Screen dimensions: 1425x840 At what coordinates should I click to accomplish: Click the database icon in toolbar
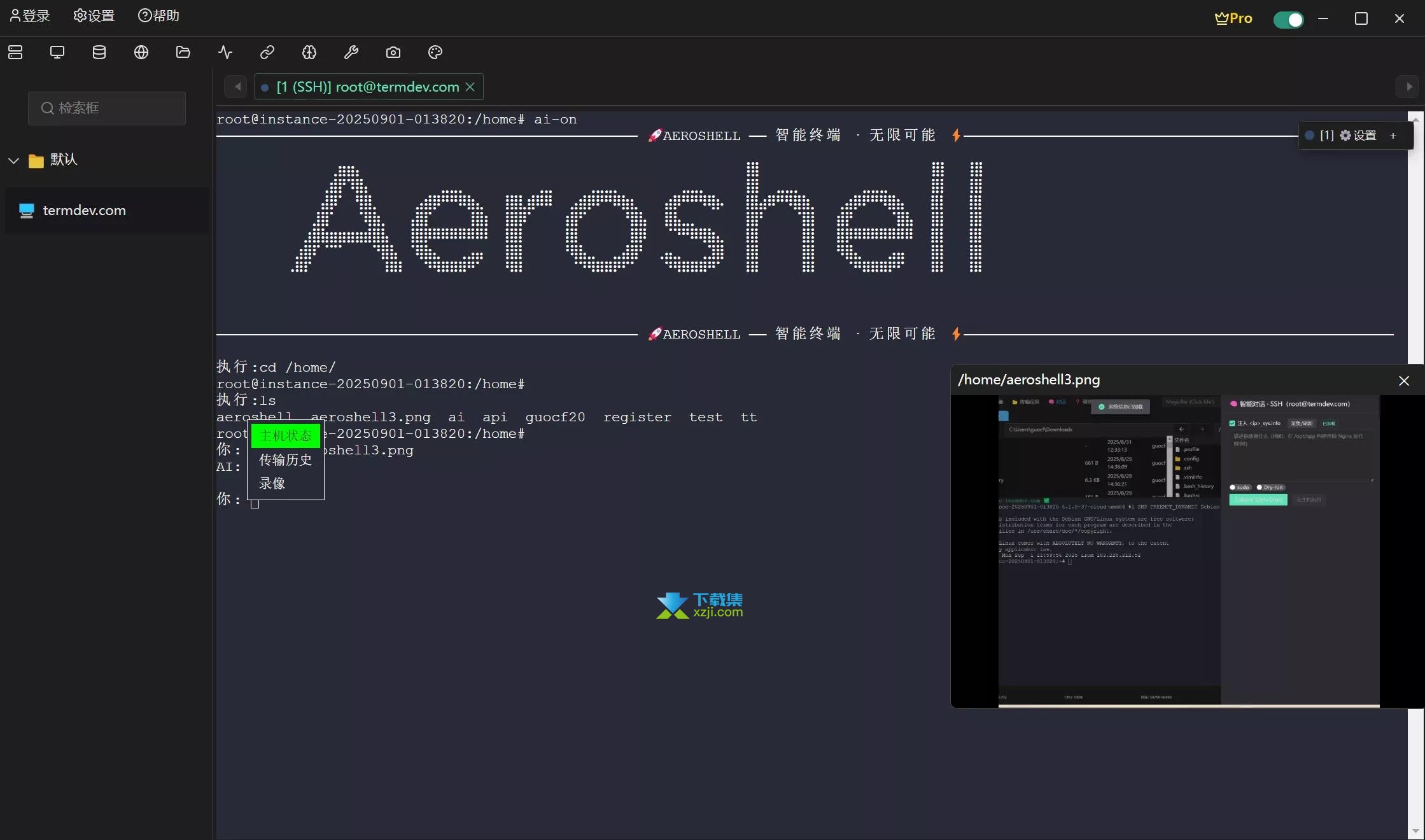click(x=99, y=52)
